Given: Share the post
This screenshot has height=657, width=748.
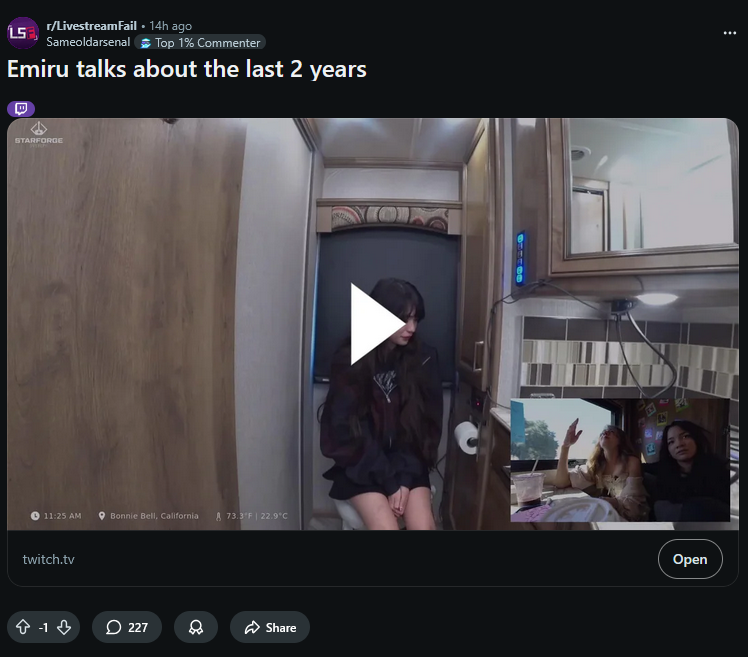Looking at the screenshot, I should click(270, 627).
